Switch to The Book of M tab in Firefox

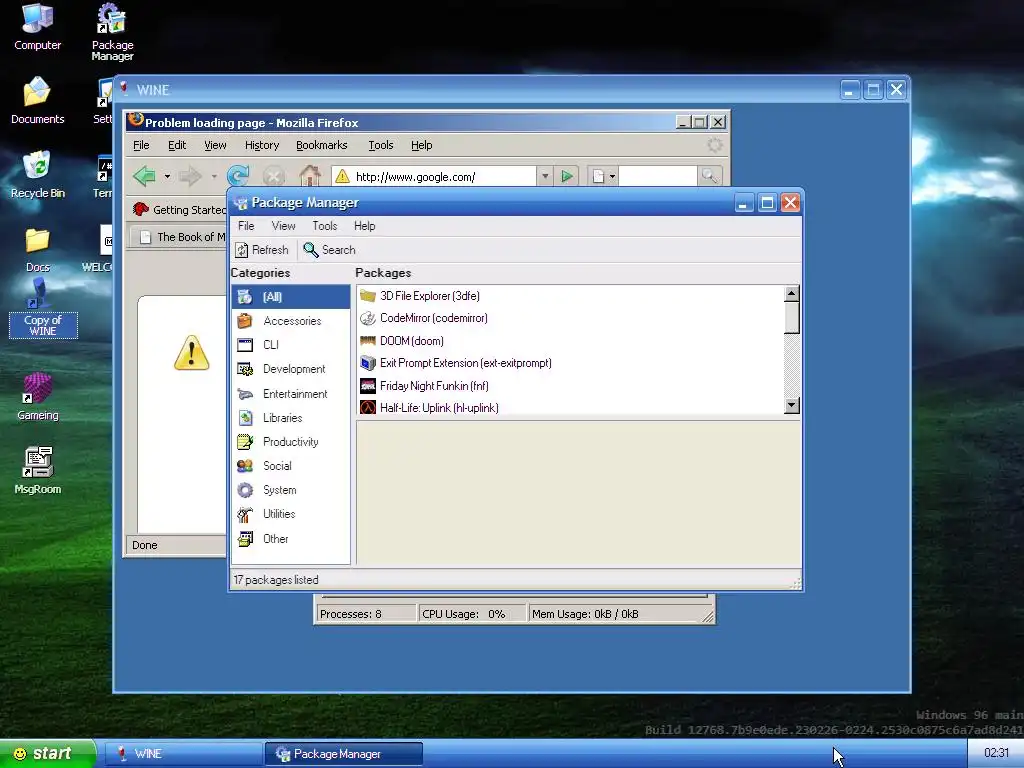(178, 237)
